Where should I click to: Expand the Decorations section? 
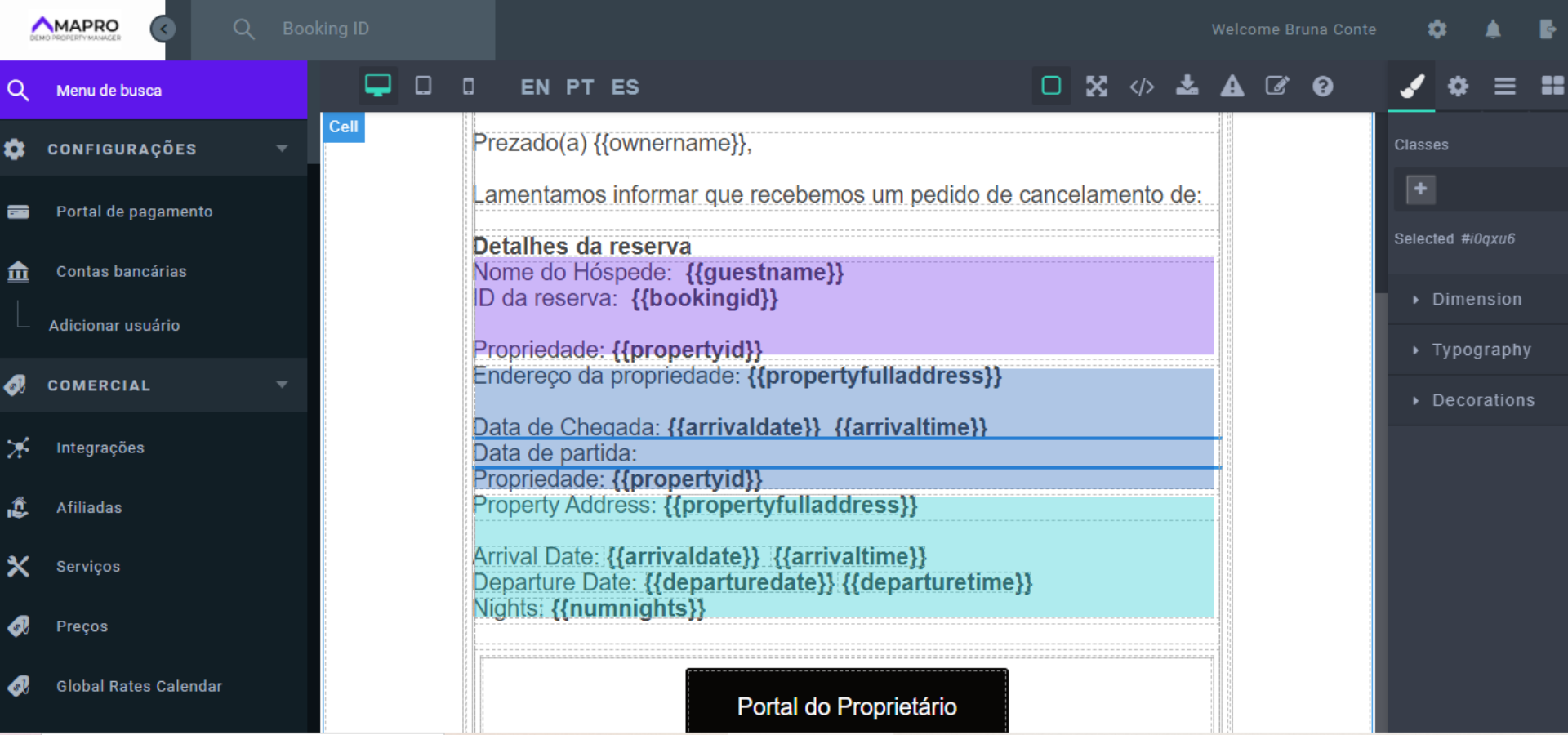pos(1483,399)
